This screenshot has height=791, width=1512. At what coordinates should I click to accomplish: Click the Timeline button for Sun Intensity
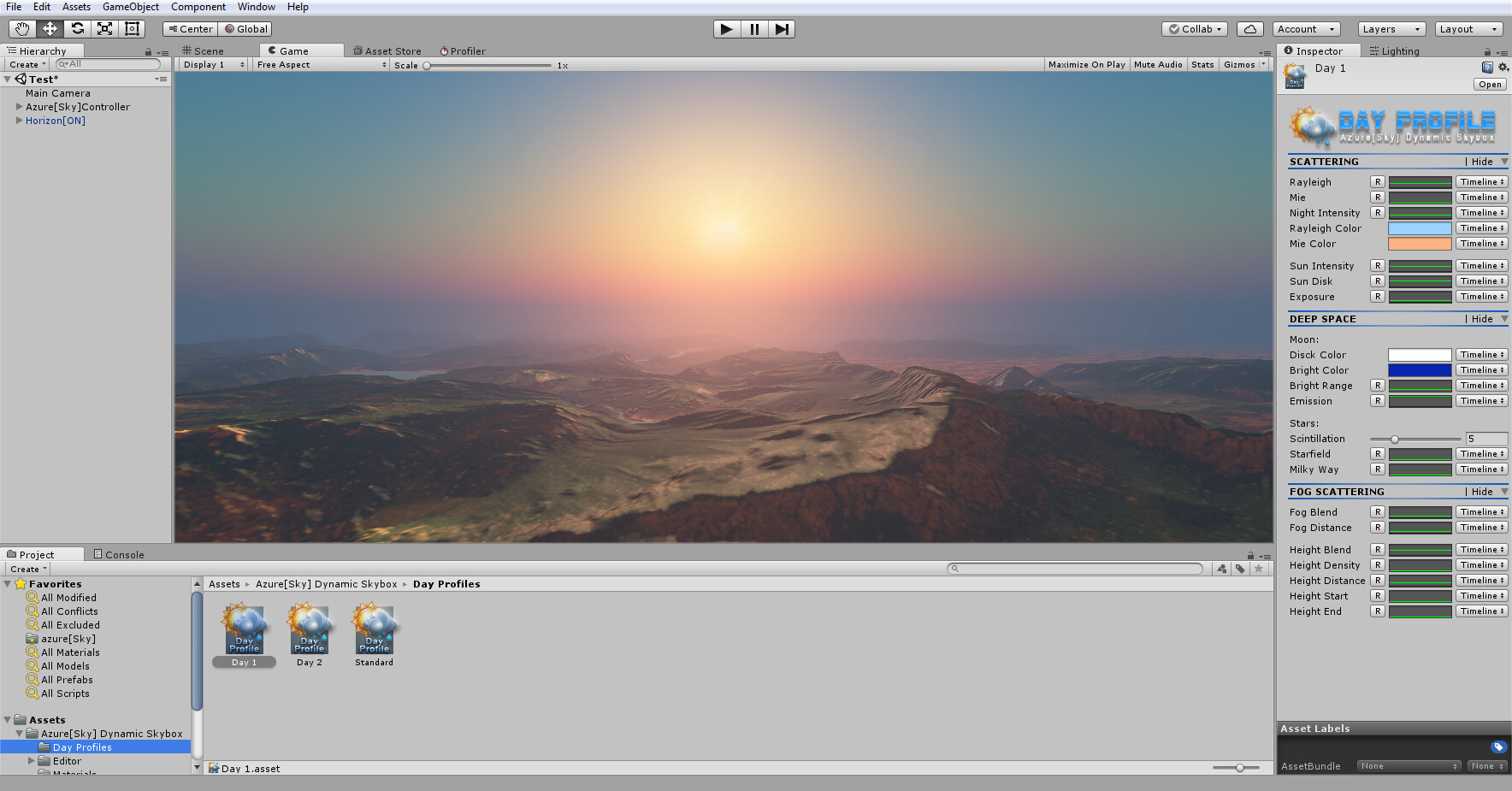click(1481, 265)
